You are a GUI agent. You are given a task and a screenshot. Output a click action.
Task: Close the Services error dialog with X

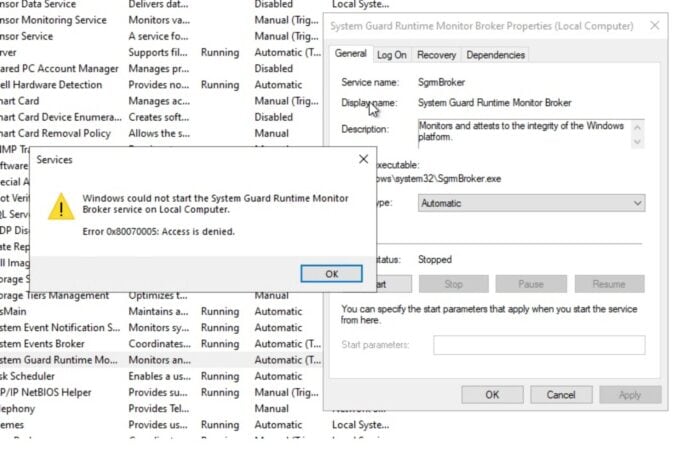(363, 159)
